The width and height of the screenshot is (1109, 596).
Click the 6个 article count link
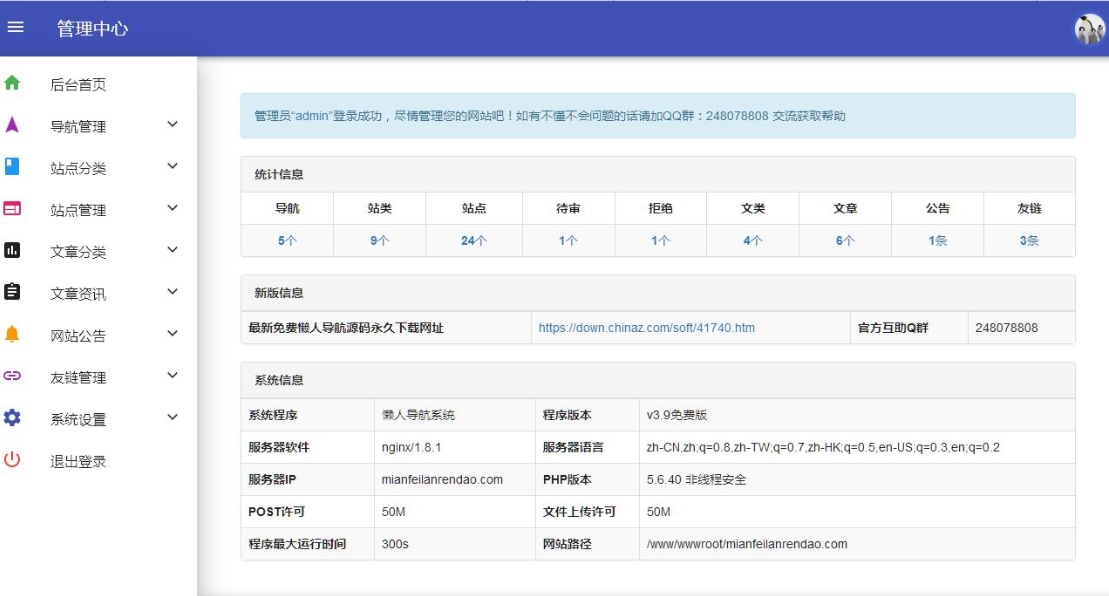tap(845, 241)
